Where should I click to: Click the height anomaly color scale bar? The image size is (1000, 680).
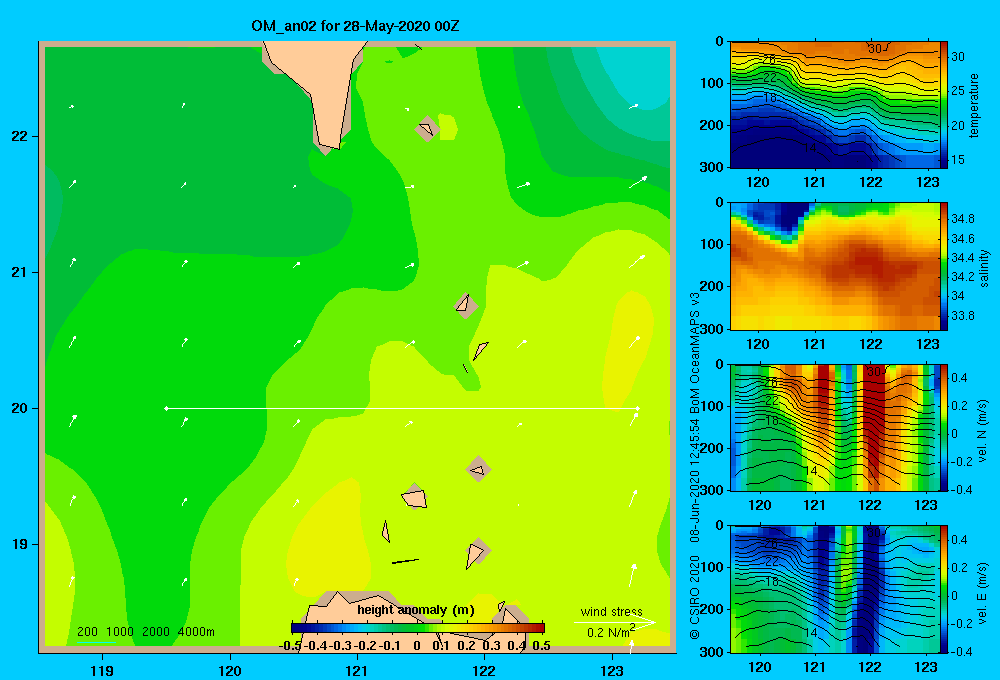coord(418,628)
